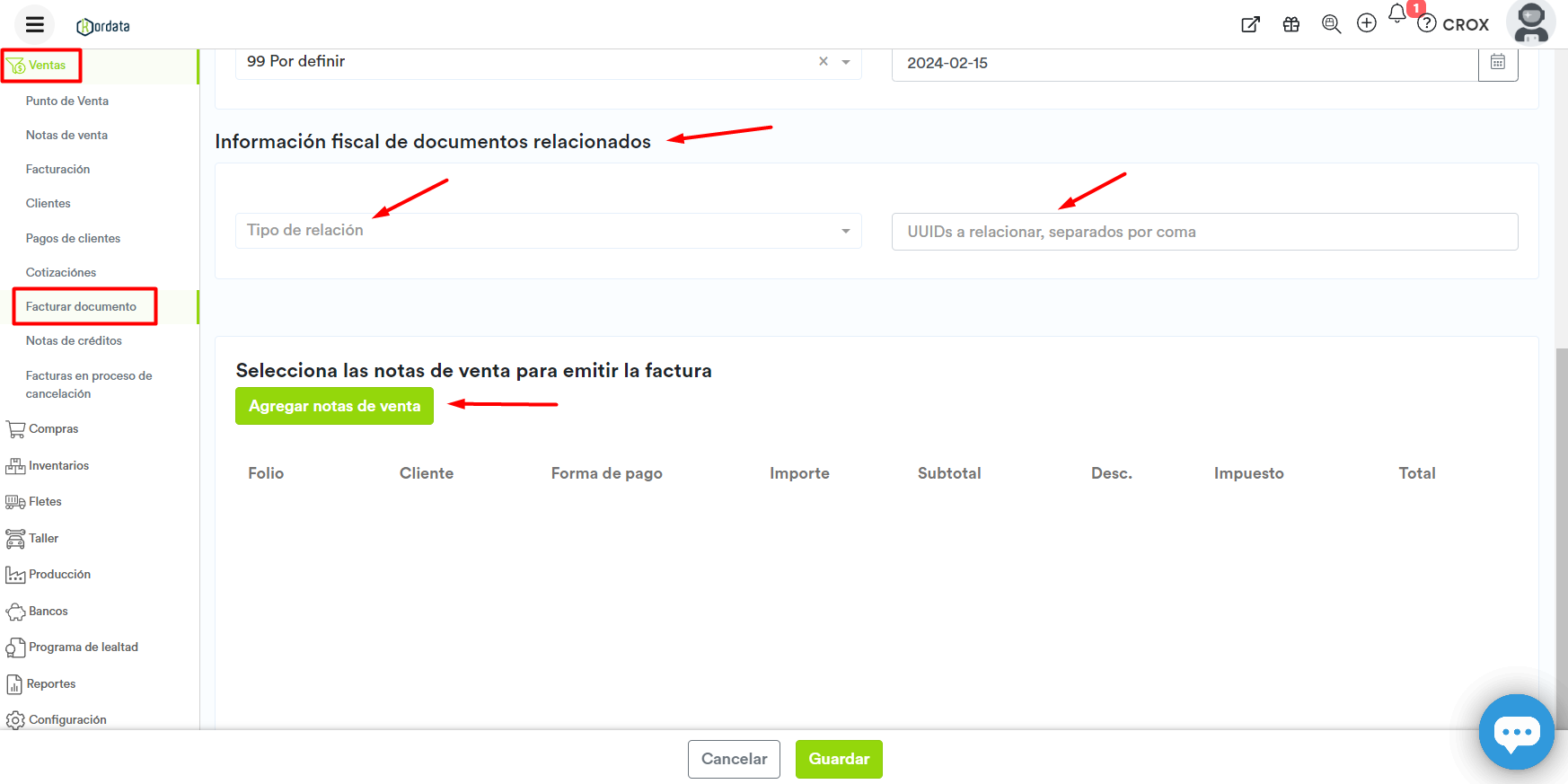Click the help question mark icon
The image size is (1568, 784).
1427,24
